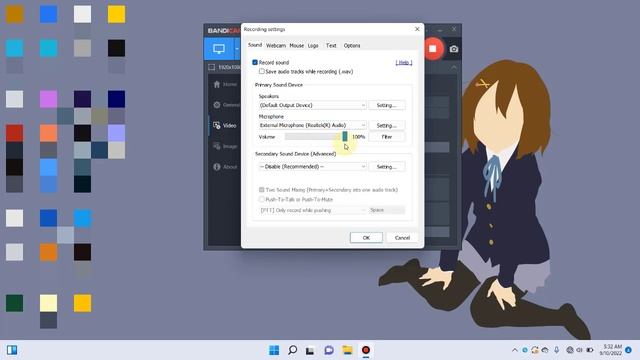
Task: Click the camera screenshot icon in Bandicam
Action: pyautogui.click(x=453, y=49)
